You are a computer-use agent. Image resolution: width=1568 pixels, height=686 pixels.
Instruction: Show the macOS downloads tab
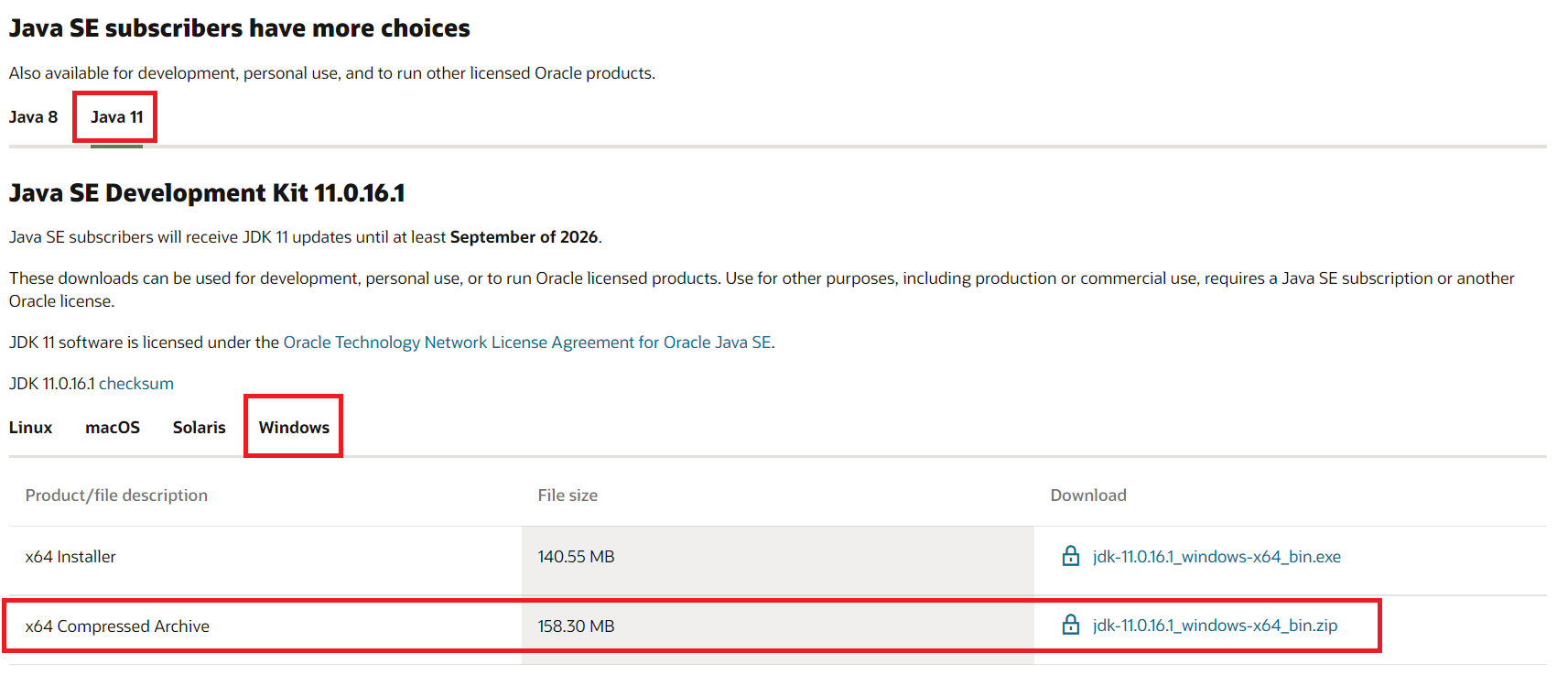[113, 428]
